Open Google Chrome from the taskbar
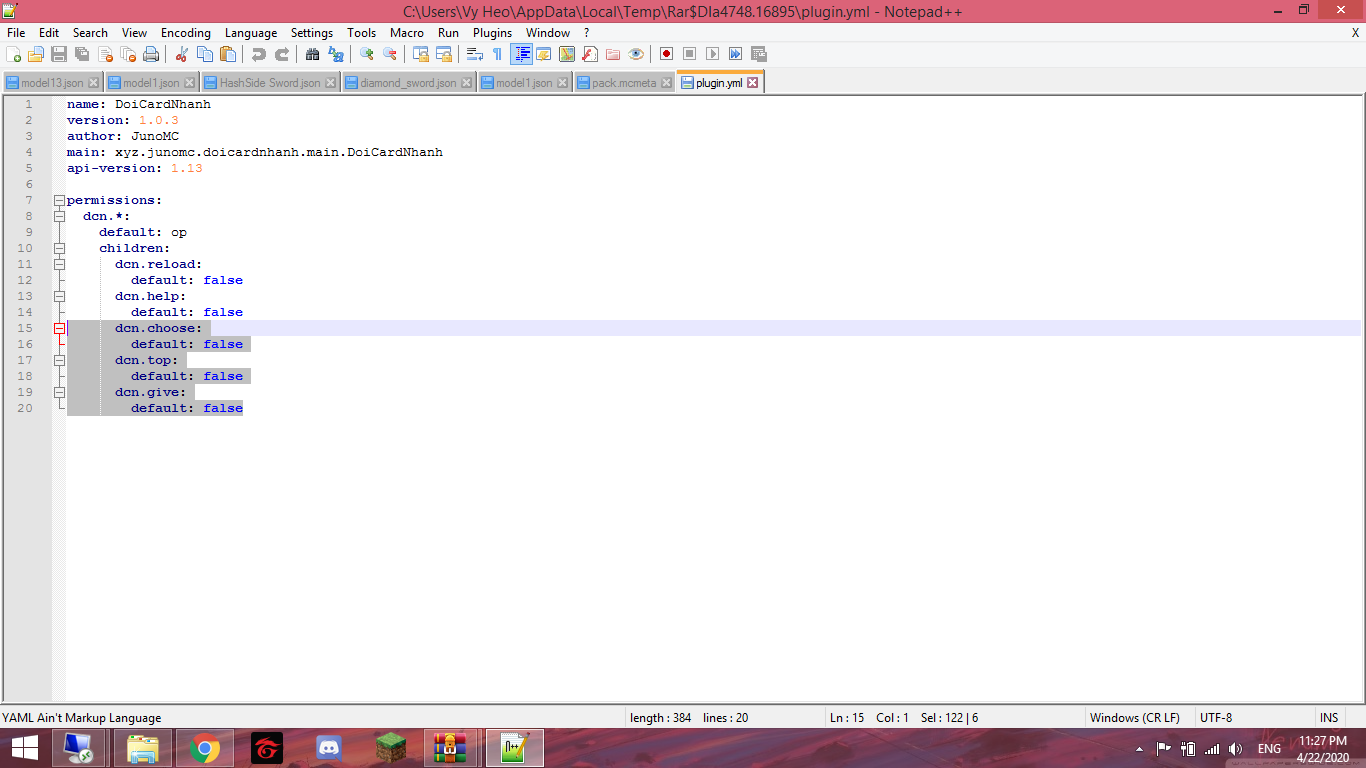This screenshot has height=768, width=1366. (206, 748)
